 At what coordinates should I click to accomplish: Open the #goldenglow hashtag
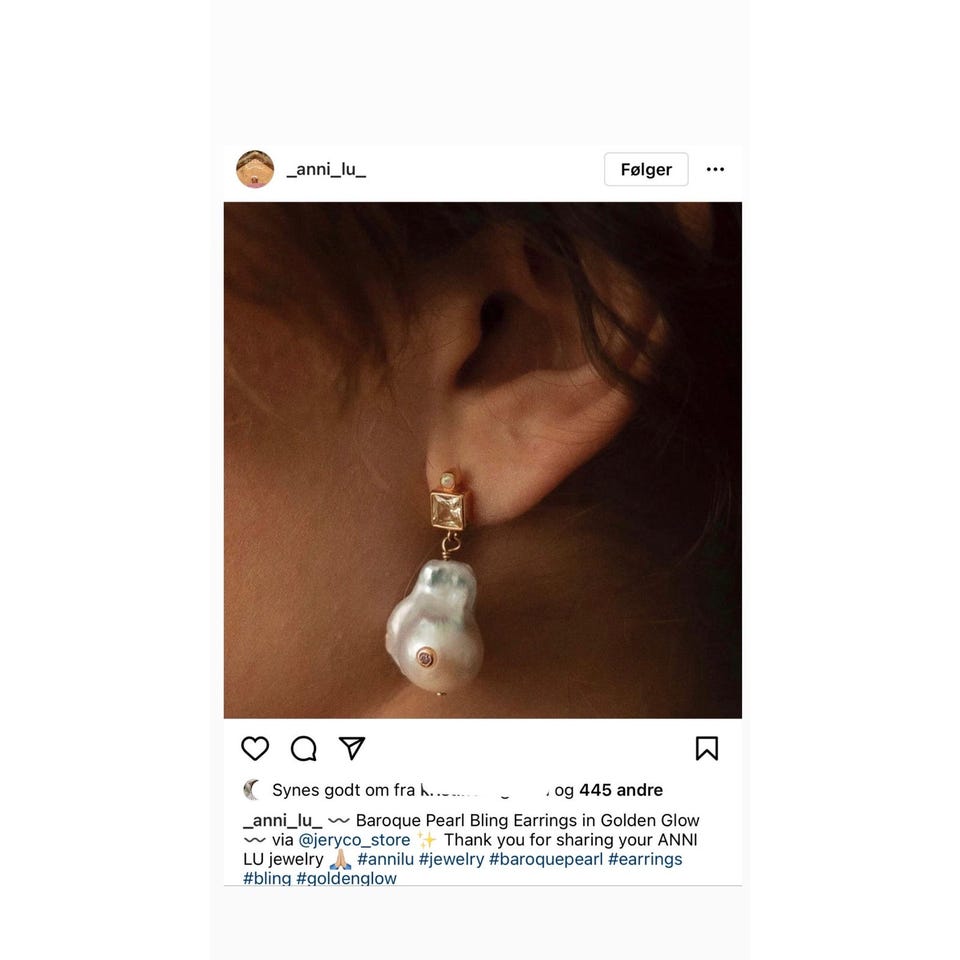click(347, 878)
